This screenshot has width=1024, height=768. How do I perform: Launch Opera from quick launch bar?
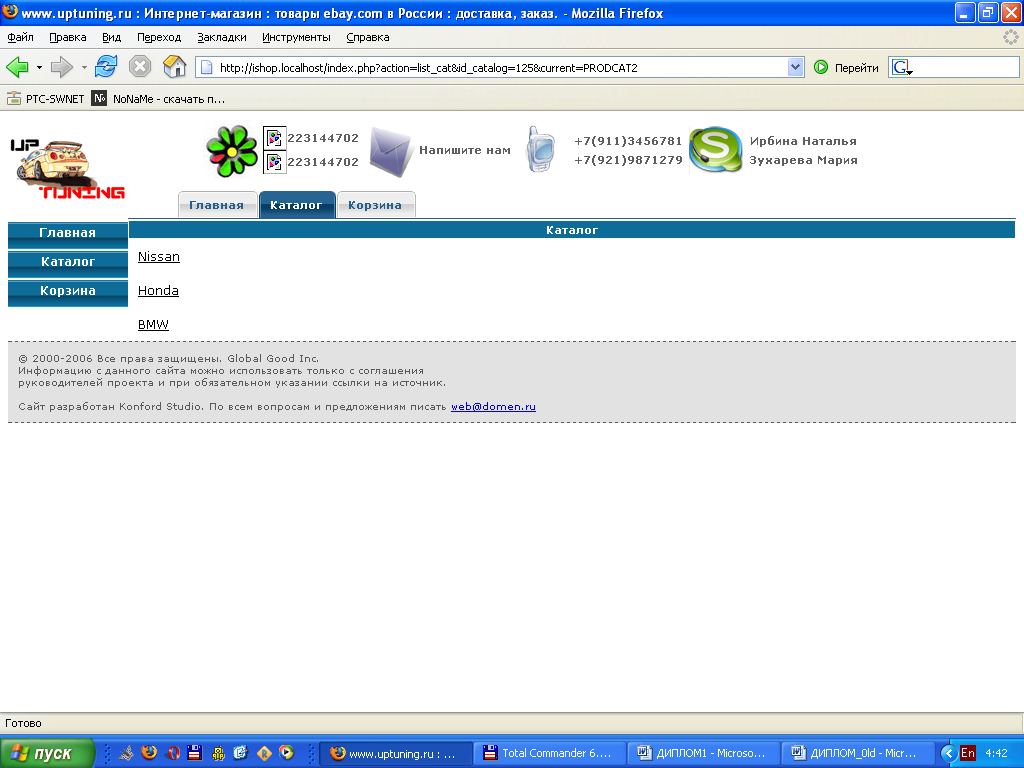click(172, 752)
